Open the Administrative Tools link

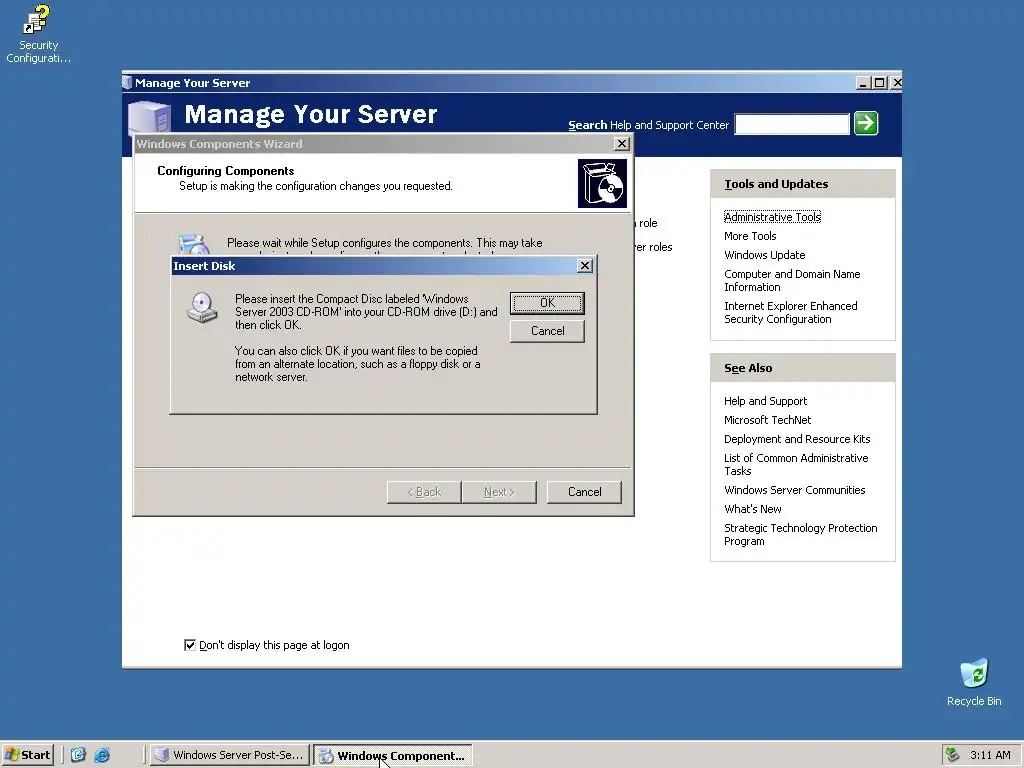[x=773, y=217]
